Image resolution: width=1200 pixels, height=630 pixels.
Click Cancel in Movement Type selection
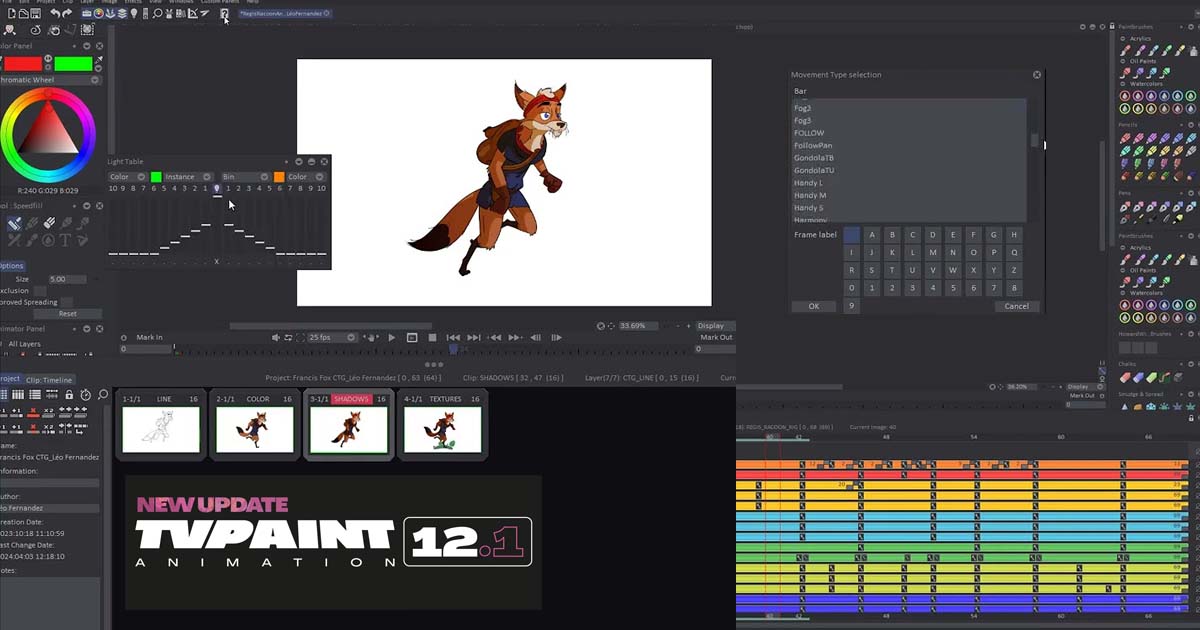pyautogui.click(x=1017, y=306)
